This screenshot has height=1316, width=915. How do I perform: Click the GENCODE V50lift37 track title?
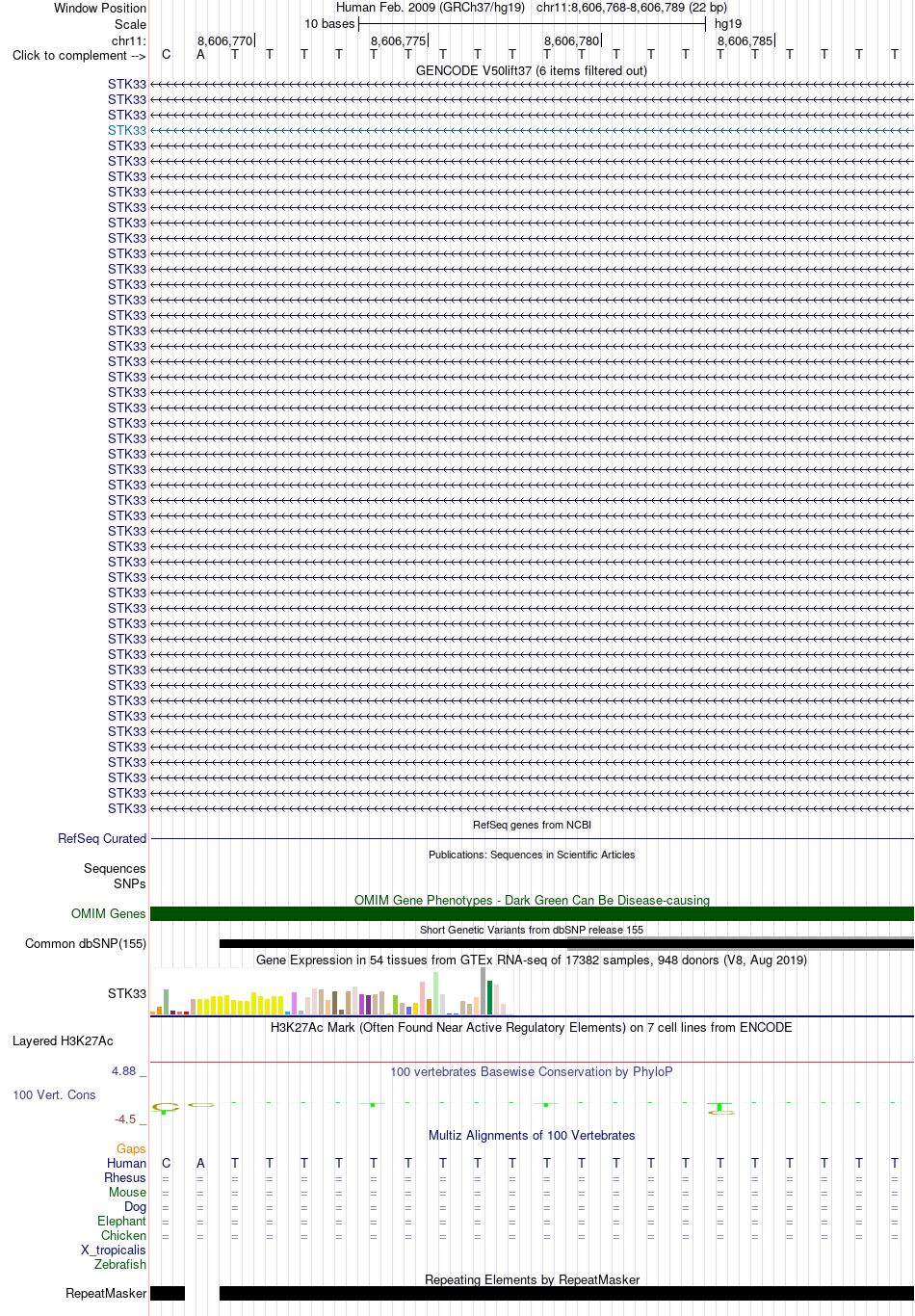tap(532, 70)
